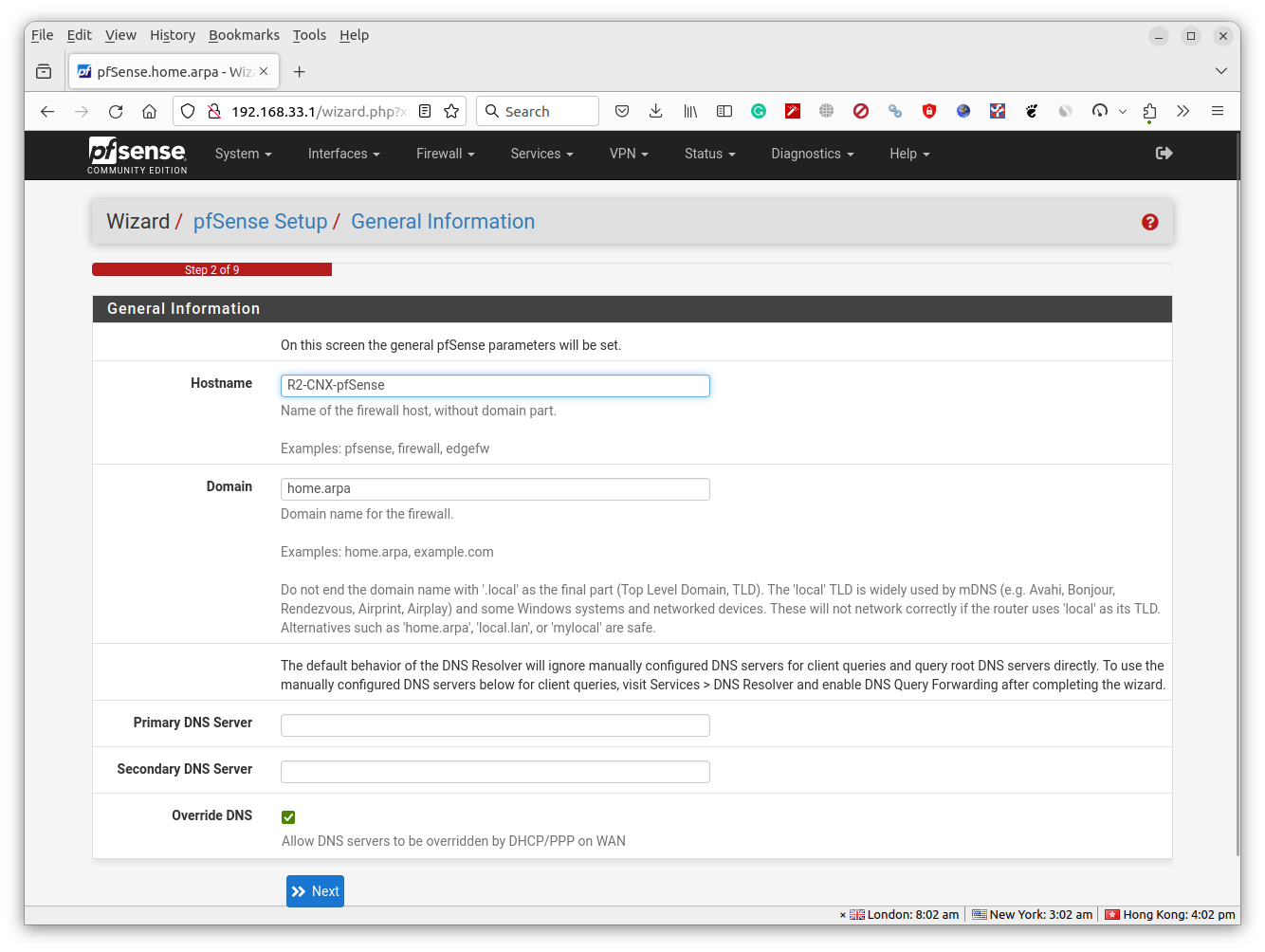Image resolution: width=1265 pixels, height=952 pixels.
Task: Click the New York time status entry
Action: [1033, 915]
